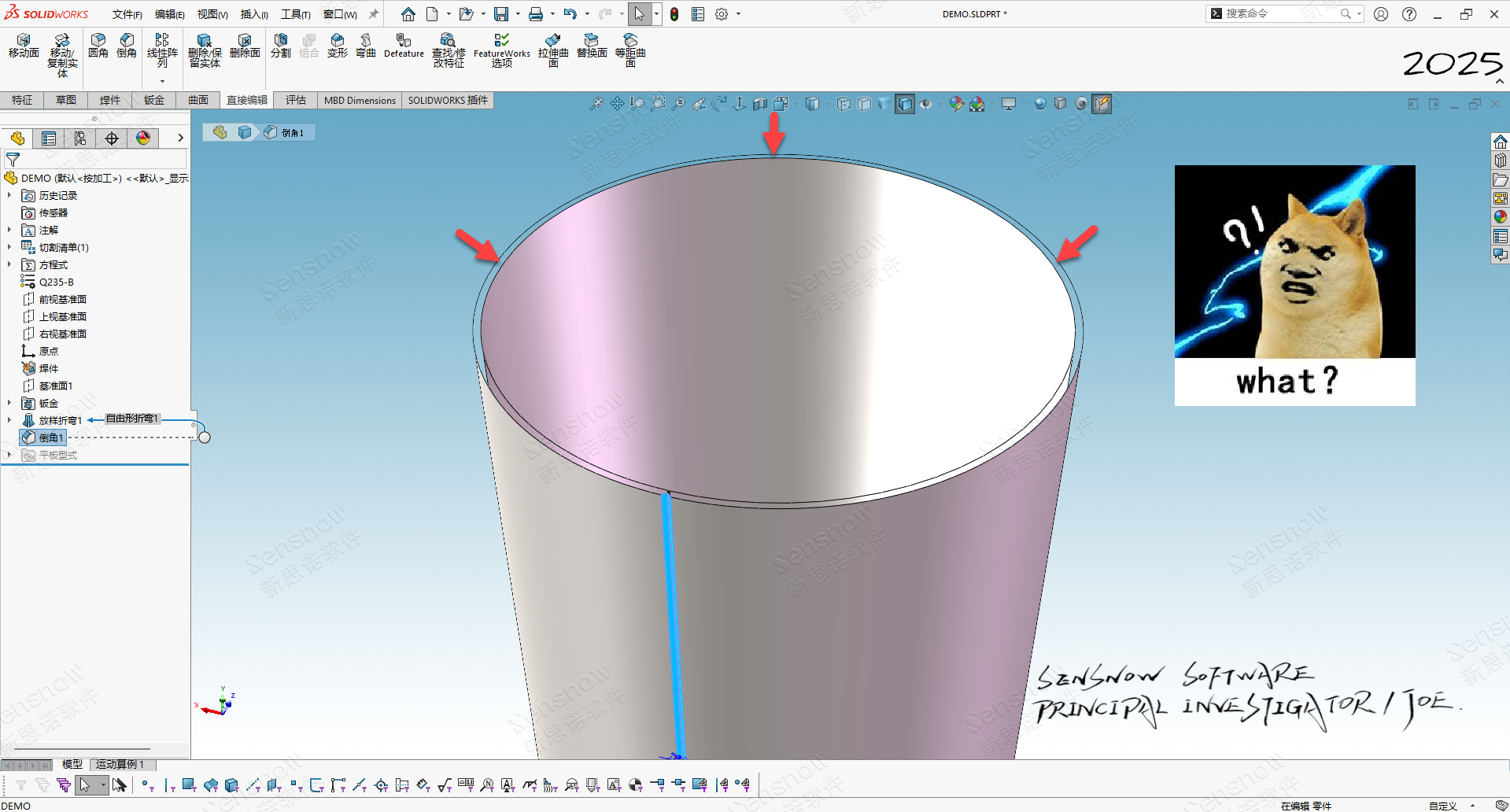The width and height of the screenshot is (1510, 812).
Task: Click the 圆角 (Fillet) tool
Action: [98, 46]
